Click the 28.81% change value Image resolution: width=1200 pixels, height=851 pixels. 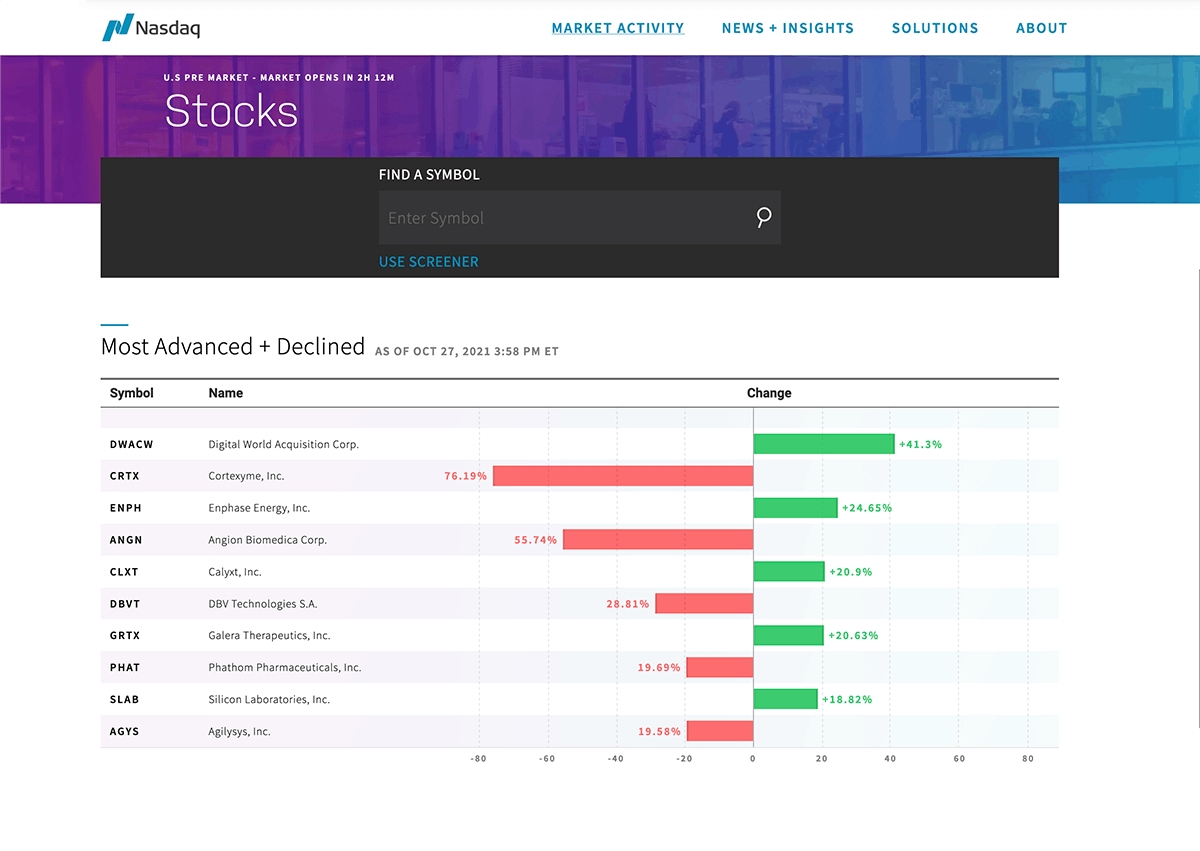628,604
